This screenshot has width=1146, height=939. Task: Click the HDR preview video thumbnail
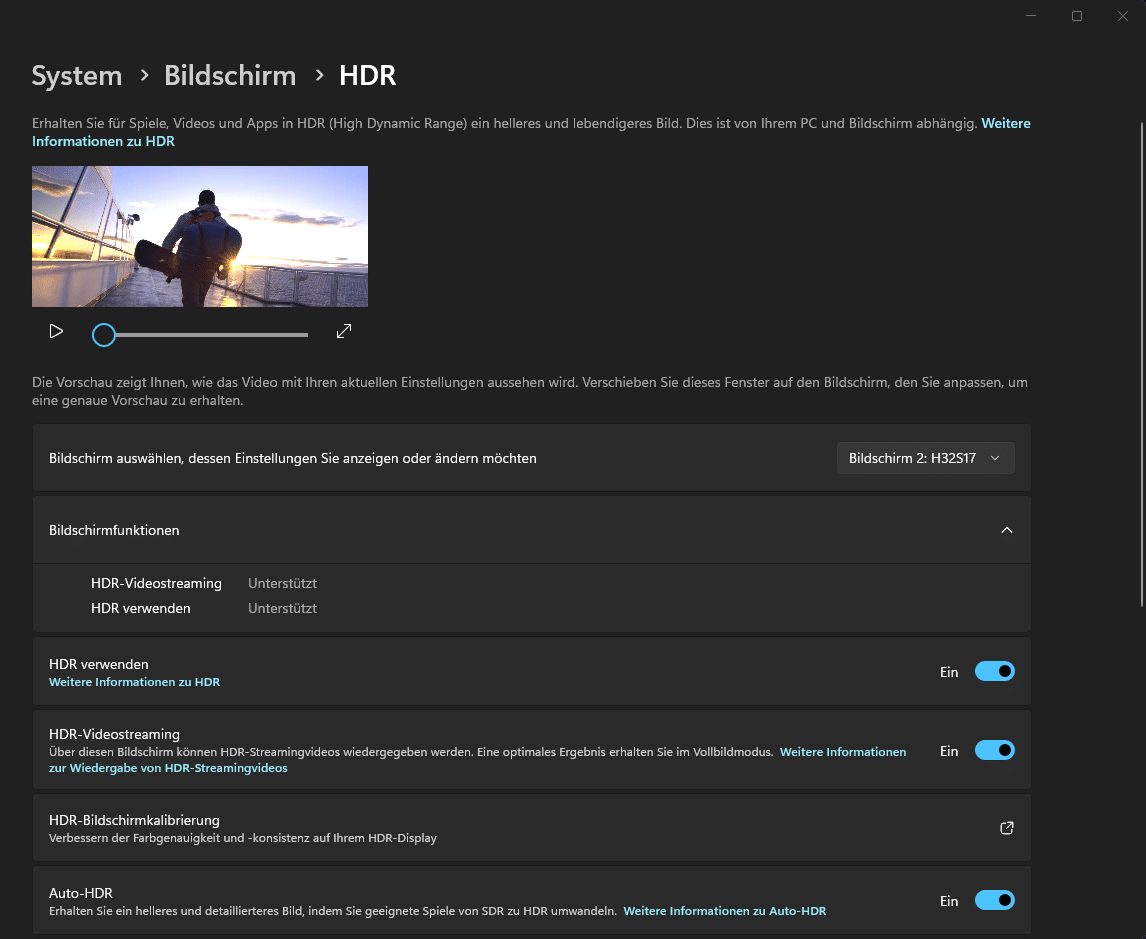pyautogui.click(x=200, y=236)
